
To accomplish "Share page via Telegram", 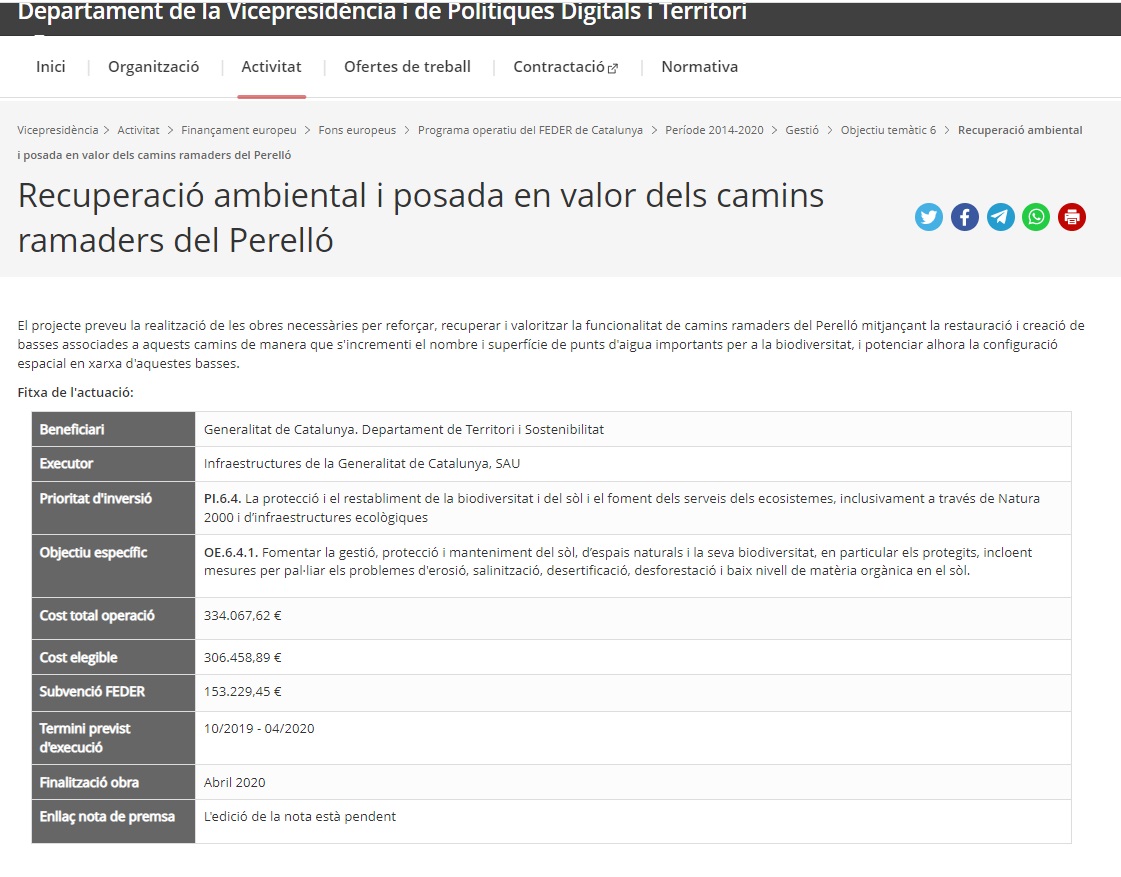I will point(1000,217).
